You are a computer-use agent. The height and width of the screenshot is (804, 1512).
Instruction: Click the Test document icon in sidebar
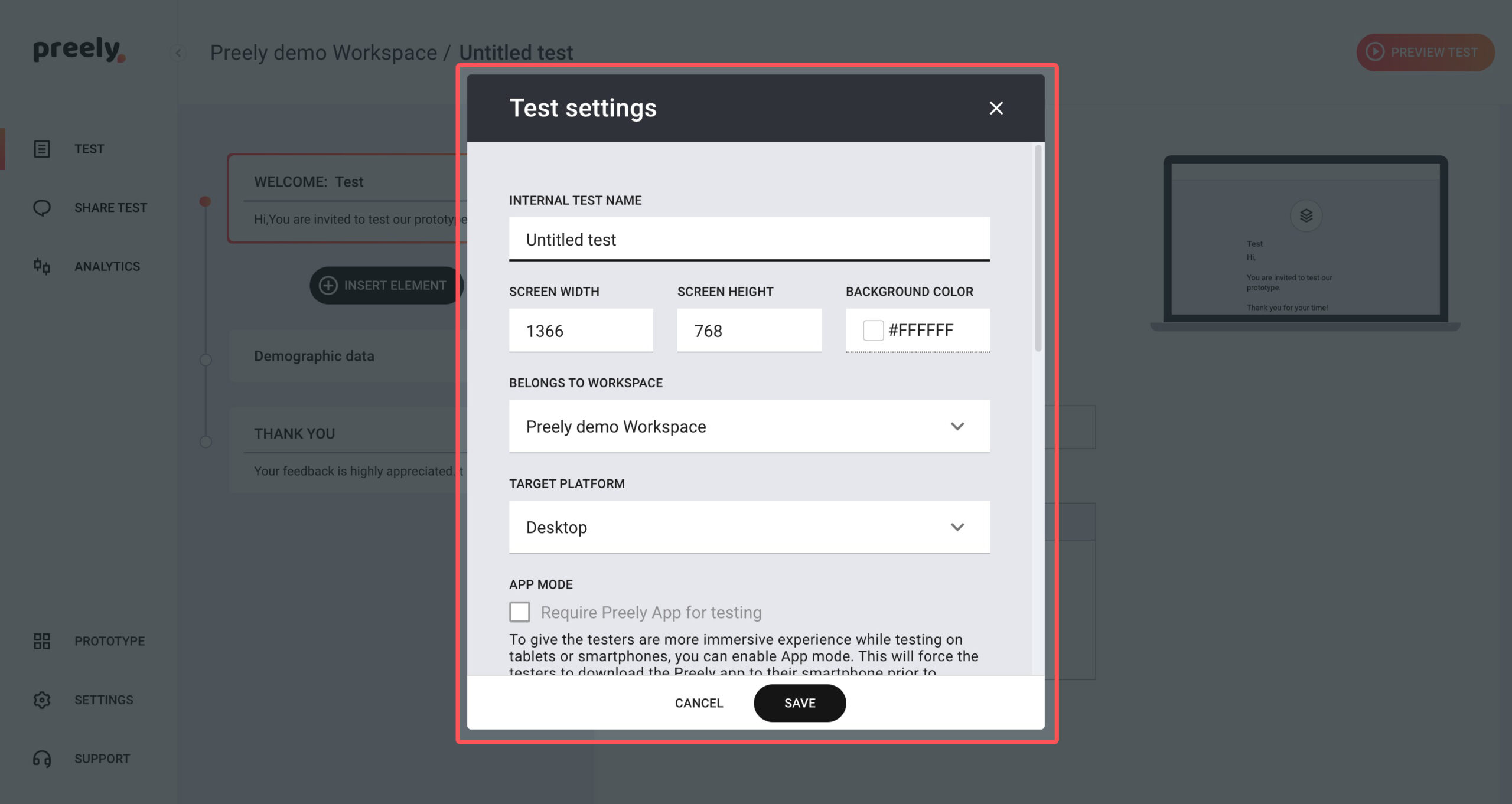tap(42, 149)
